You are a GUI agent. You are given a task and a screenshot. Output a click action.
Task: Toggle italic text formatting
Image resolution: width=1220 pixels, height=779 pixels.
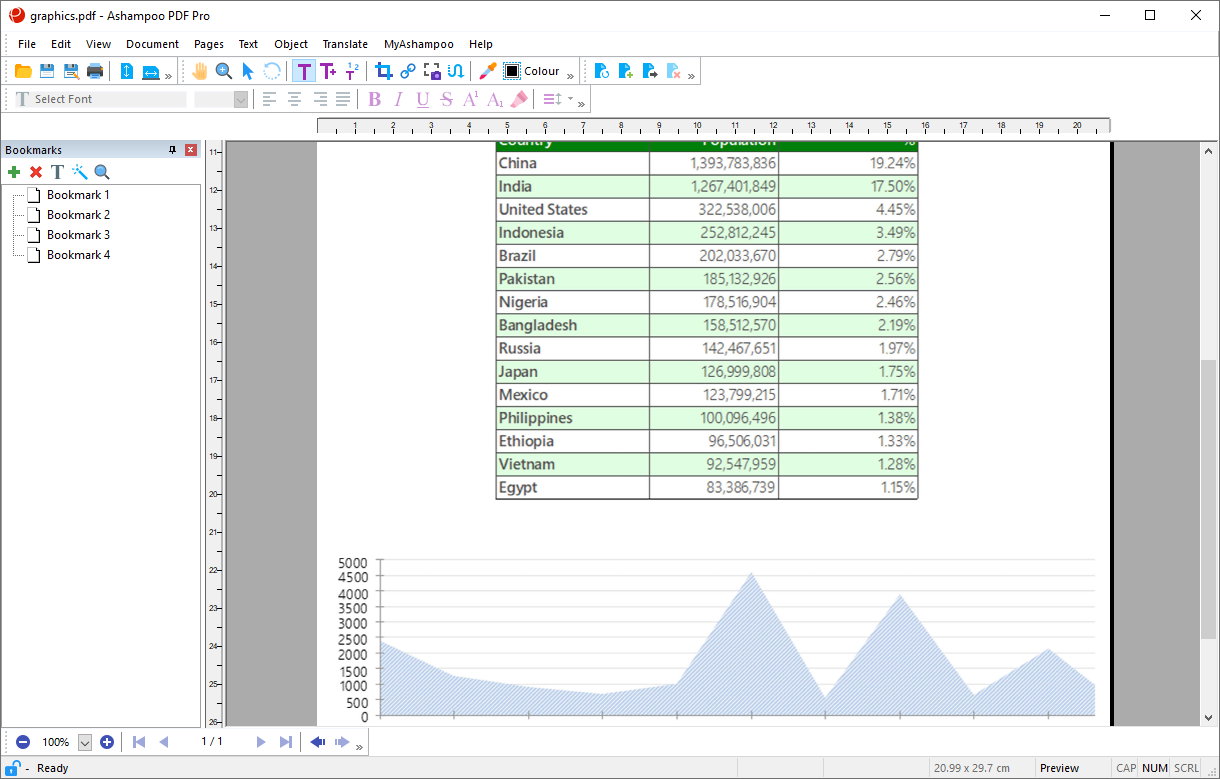click(396, 99)
